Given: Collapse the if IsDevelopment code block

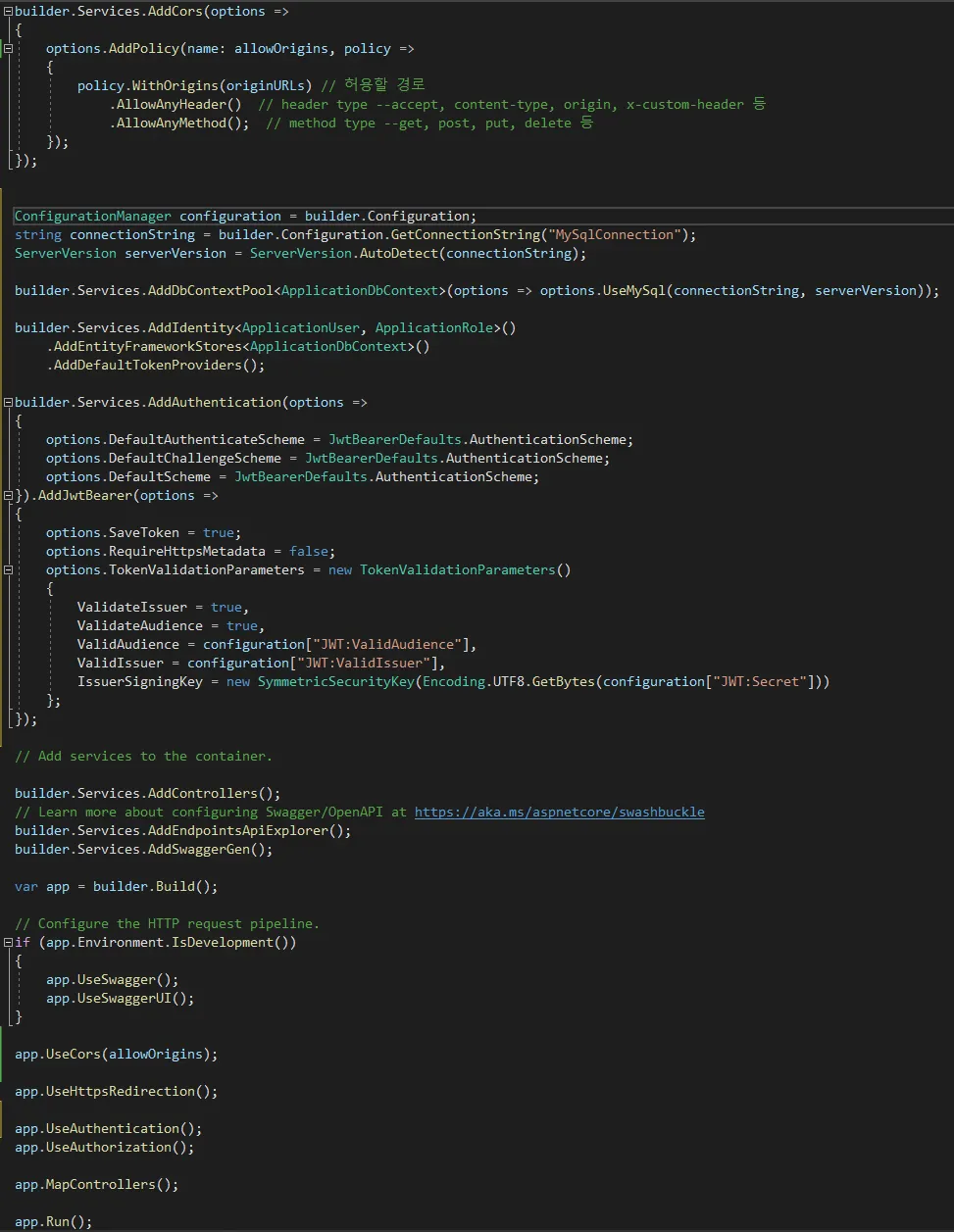Looking at the screenshot, I should 8,943.
